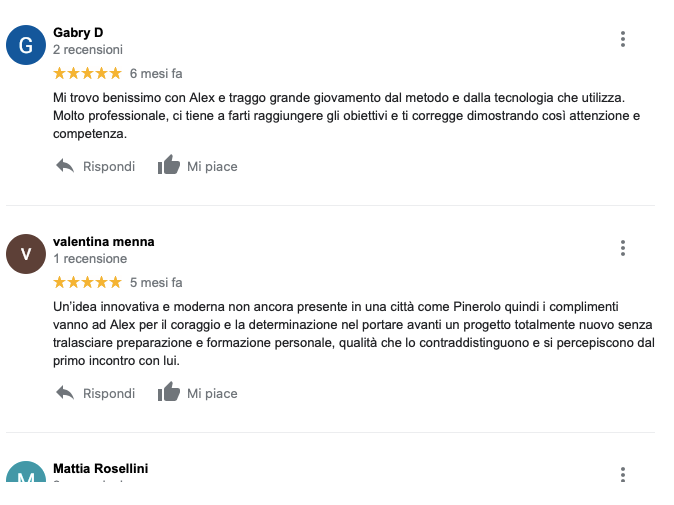The height and width of the screenshot is (505, 674).
Task: Open Gabry D's profile by clicking the name
Action: point(78,32)
